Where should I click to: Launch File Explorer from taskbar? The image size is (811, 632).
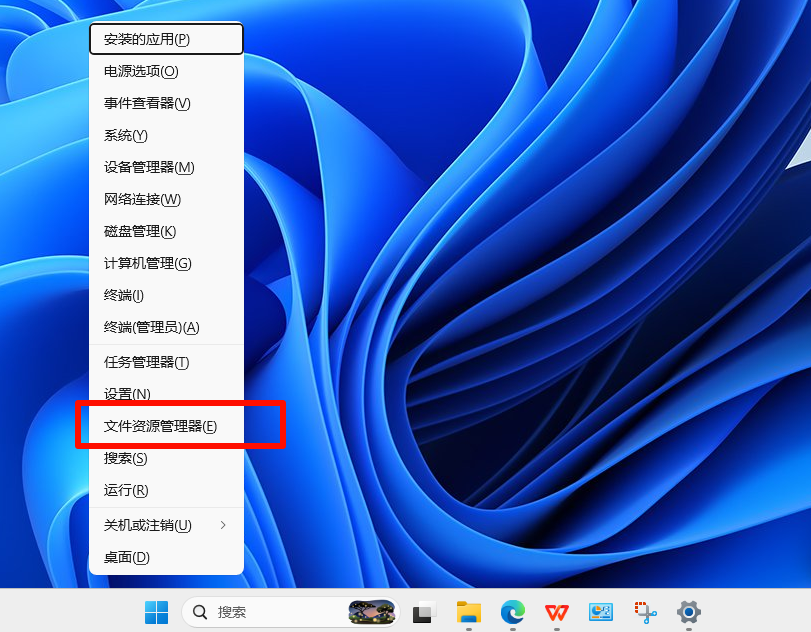click(469, 612)
